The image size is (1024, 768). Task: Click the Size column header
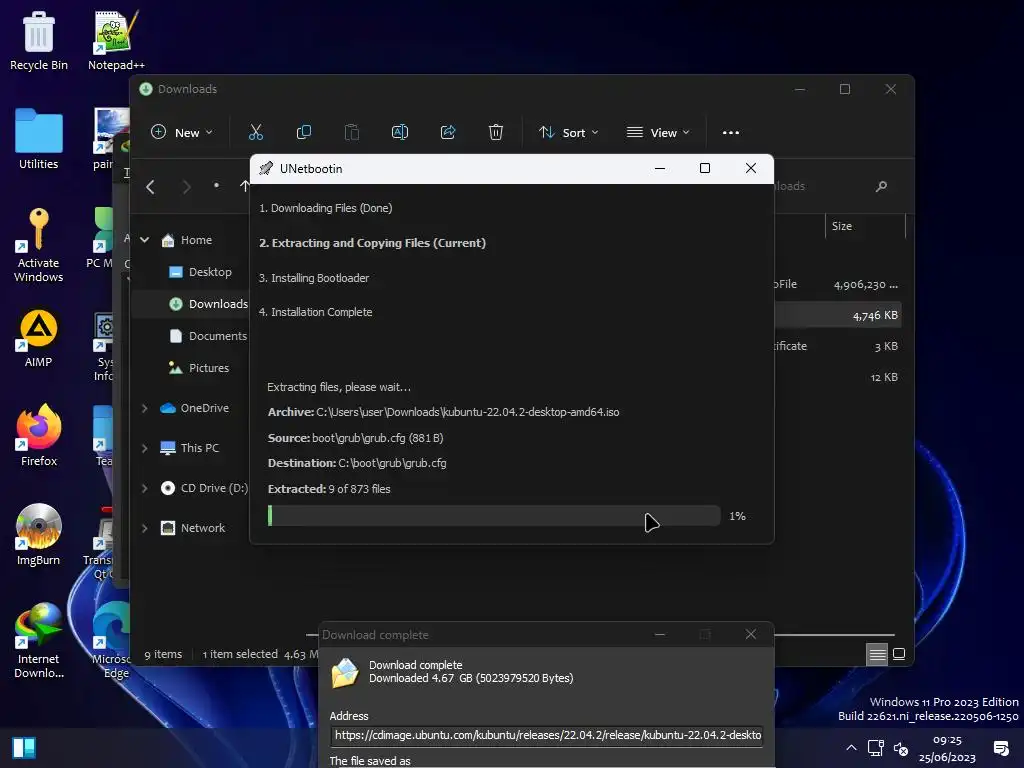pyautogui.click(x=865, y=226)
